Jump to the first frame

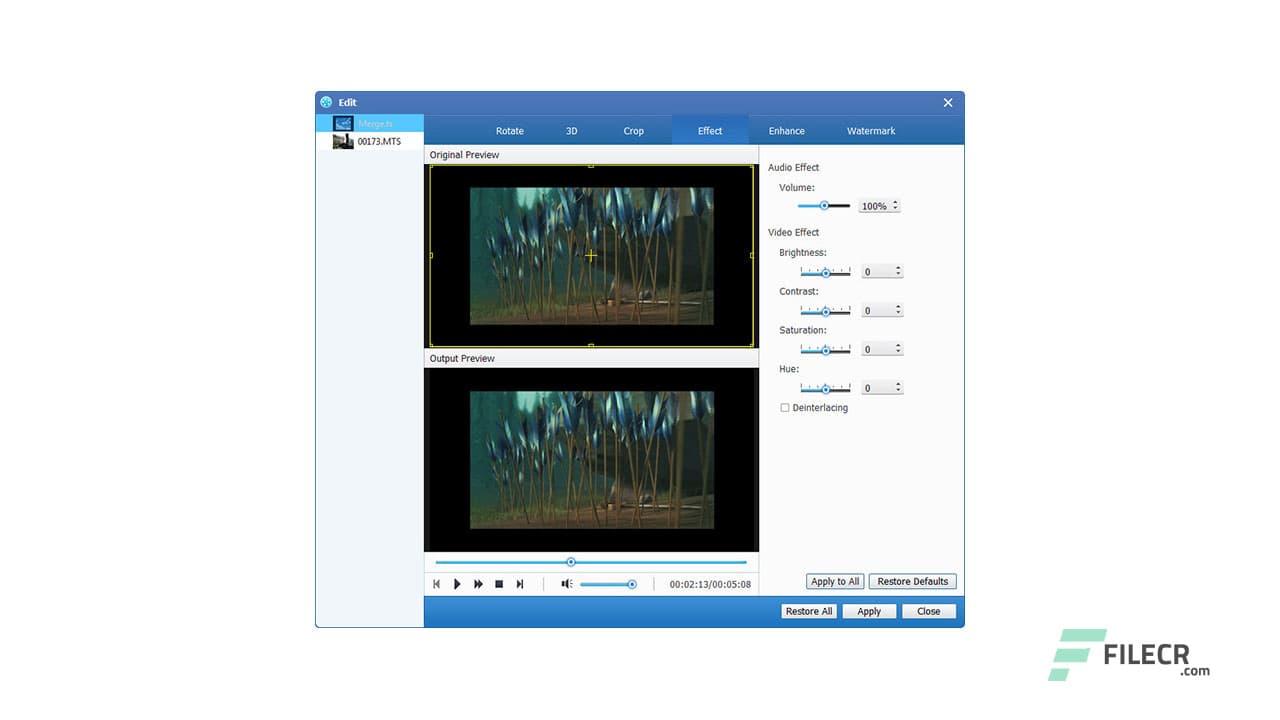point(436,583)
